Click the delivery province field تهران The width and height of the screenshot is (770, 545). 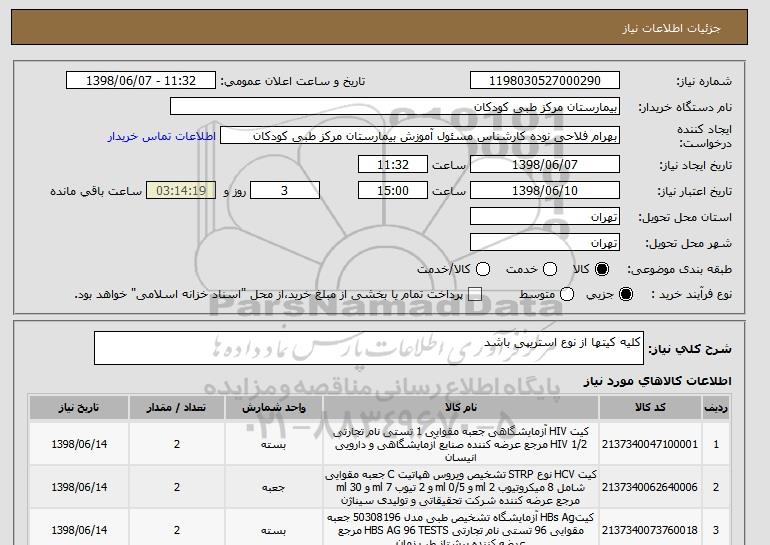(545, 217)
